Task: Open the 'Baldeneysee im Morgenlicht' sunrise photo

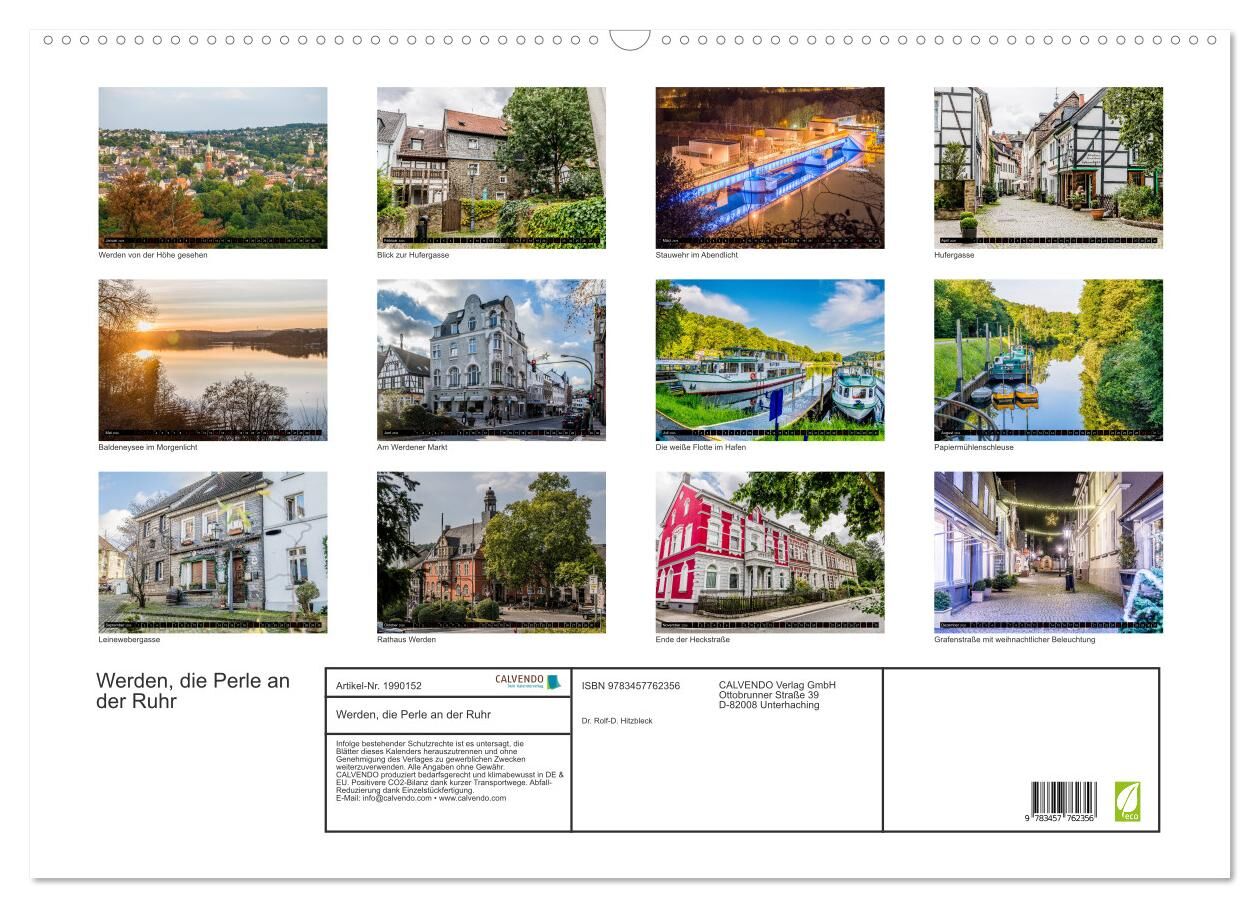Action: tap(212, 359)
